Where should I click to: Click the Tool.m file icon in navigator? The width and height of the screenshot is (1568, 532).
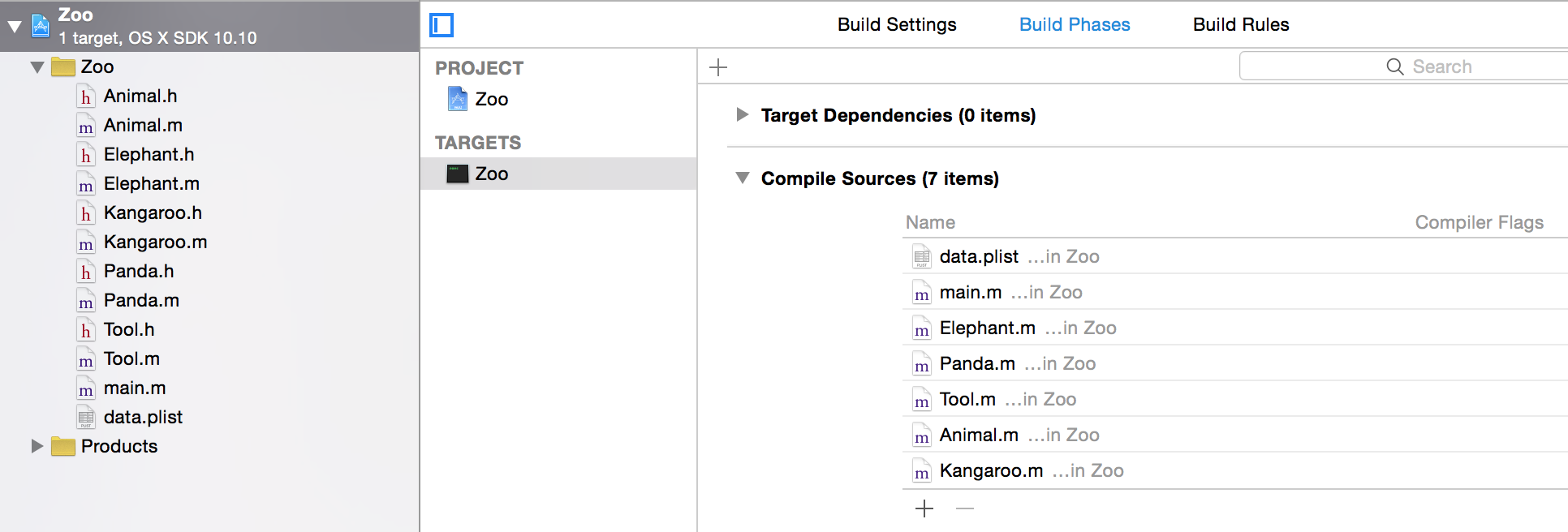pyautogui.click(x=86, y=359)
